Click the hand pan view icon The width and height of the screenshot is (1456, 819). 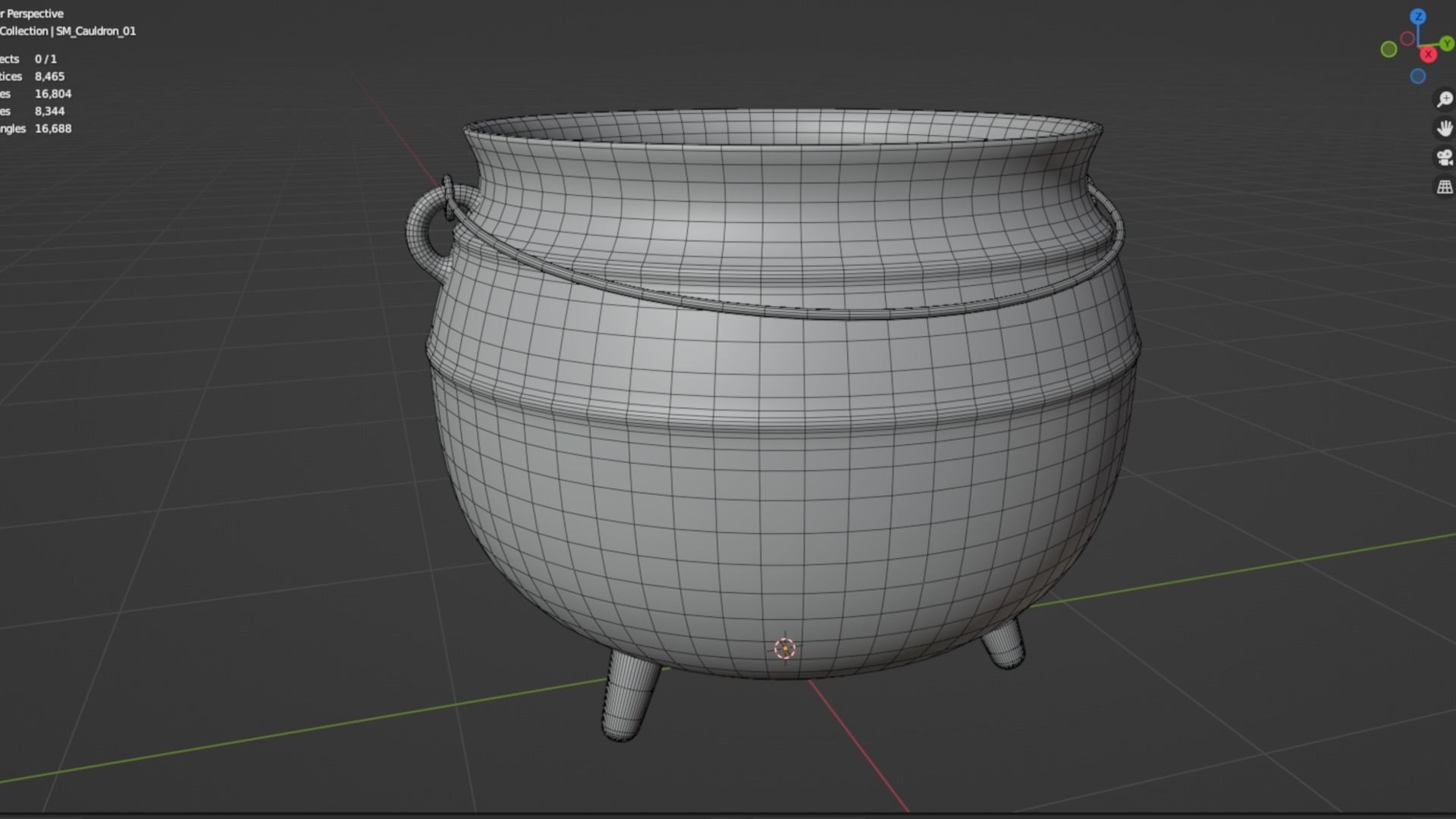(x=1445, y=128)
